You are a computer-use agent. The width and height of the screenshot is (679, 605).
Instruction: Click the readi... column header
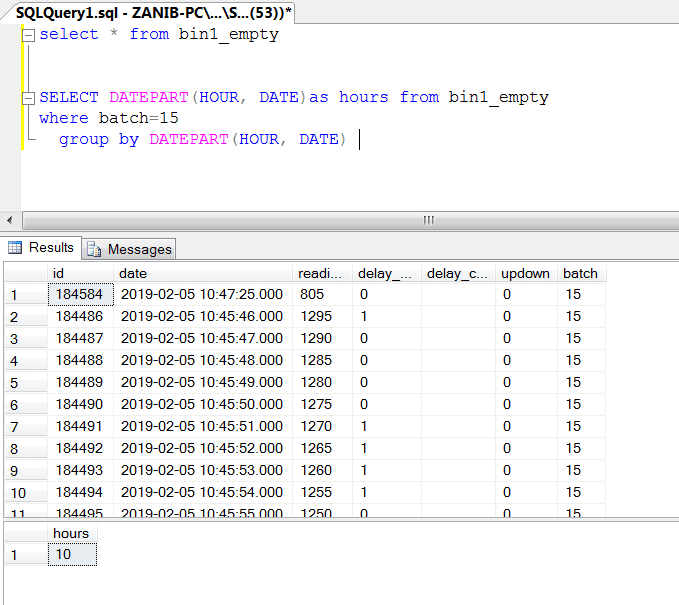pyautogui.click(x=322, y=273)
